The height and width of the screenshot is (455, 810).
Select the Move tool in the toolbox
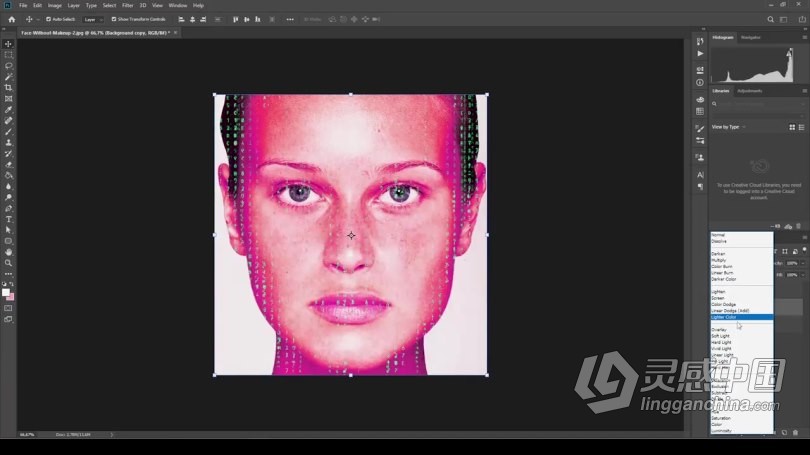(8, 44)
